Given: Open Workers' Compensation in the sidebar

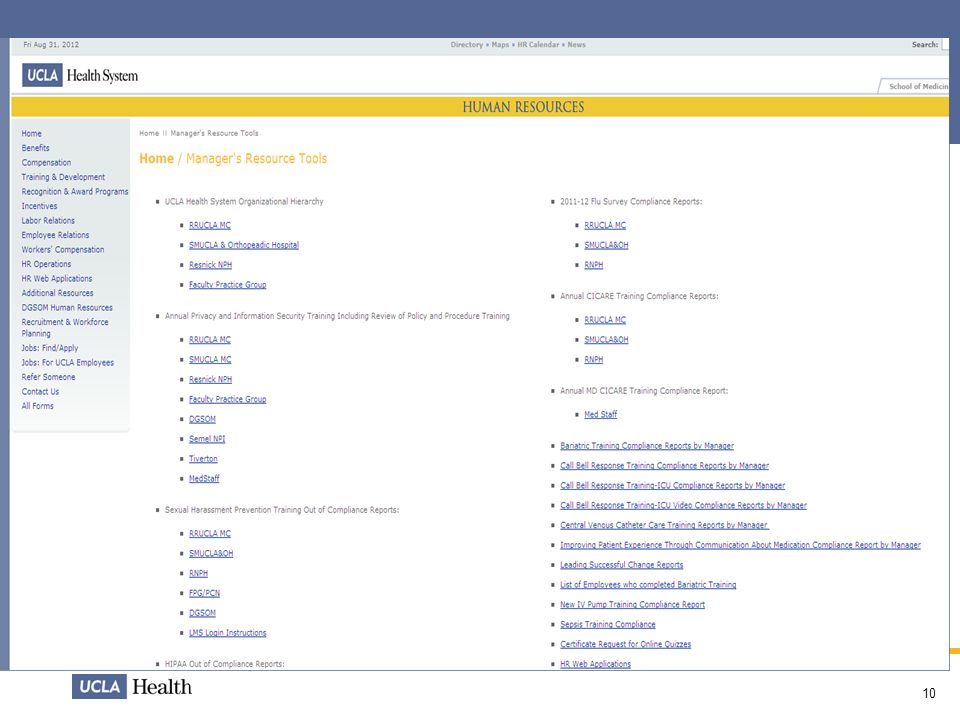Looking at the screenshot, I should point(62,250).
